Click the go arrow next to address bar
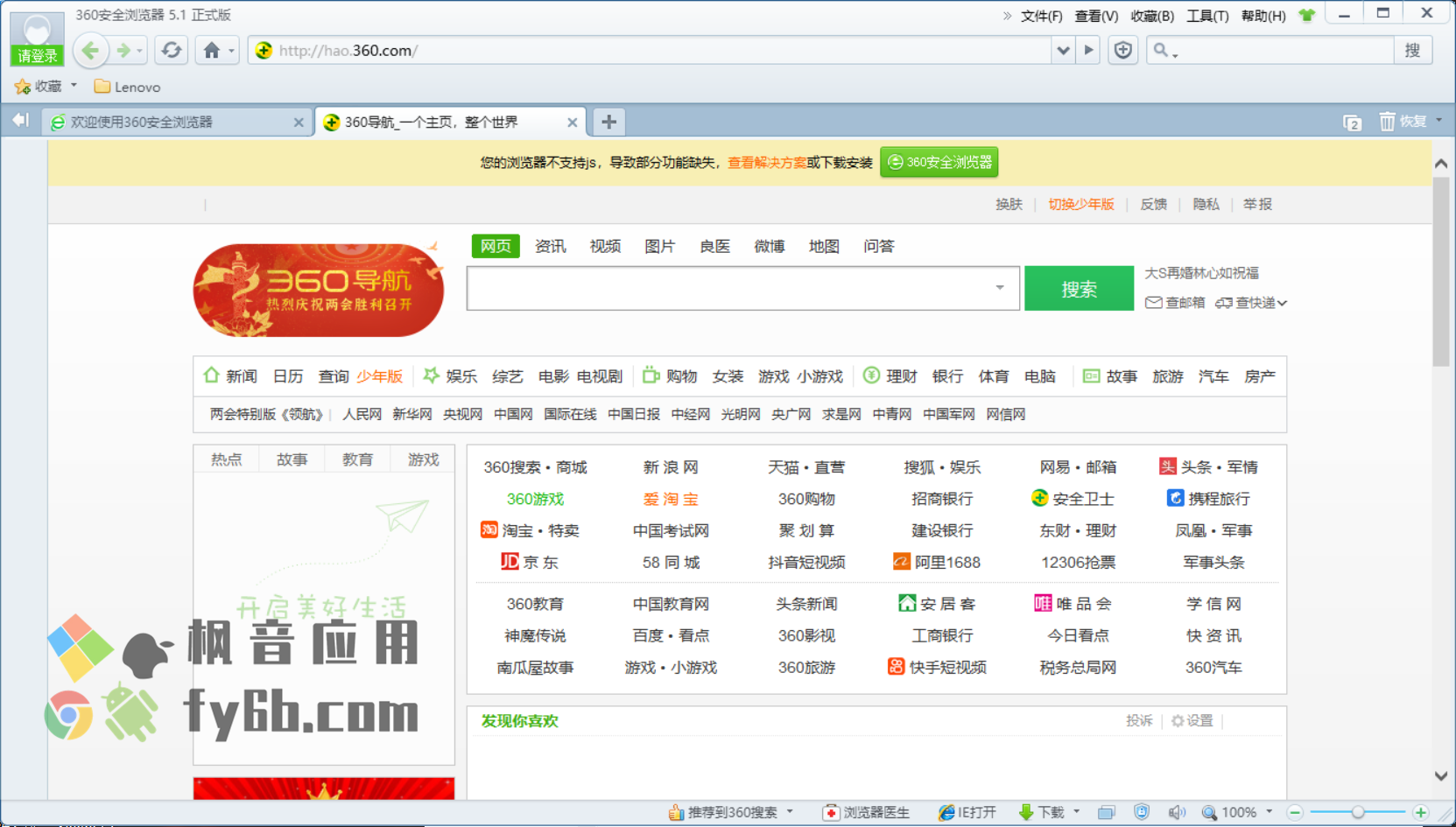1456x827 pixels. (1088, 51)
